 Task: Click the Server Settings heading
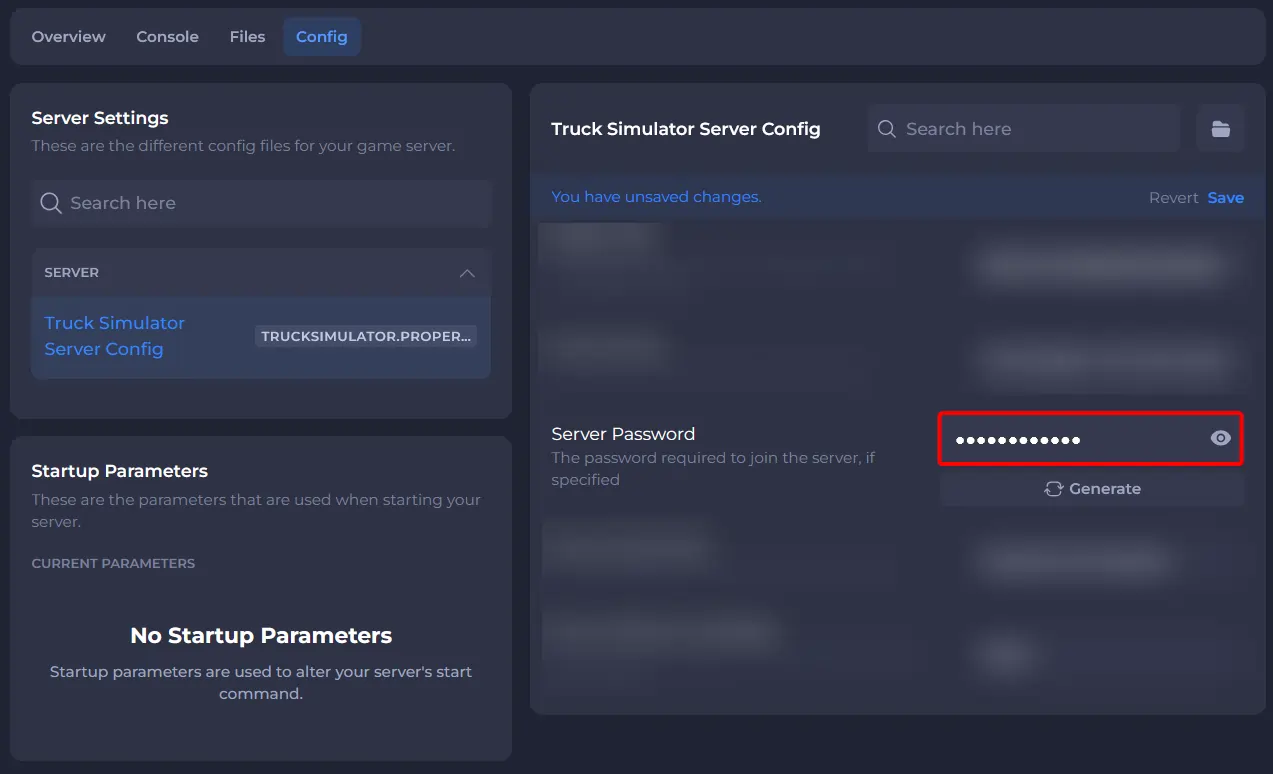point(100,118)
